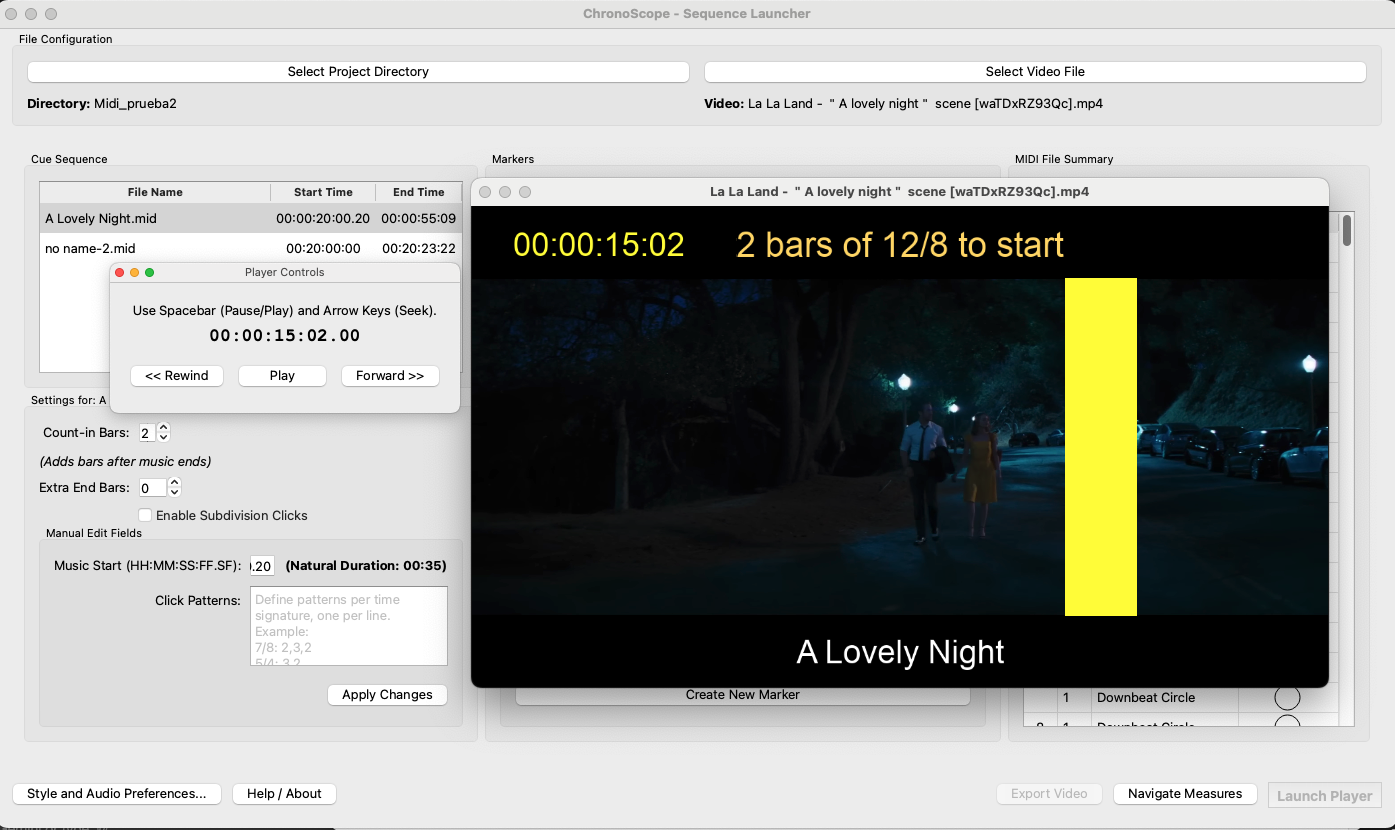Viewport: 1395px width, 830px height.
Task: Click the Forward >> button
Action: [390, 376]
